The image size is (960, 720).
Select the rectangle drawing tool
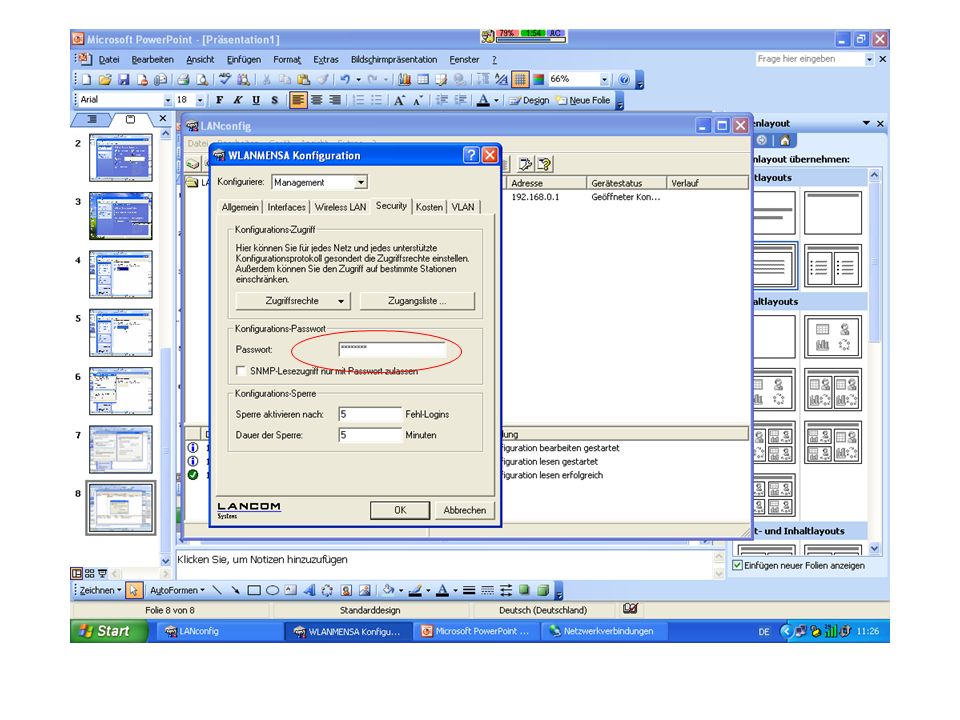[x=253, y=590]
